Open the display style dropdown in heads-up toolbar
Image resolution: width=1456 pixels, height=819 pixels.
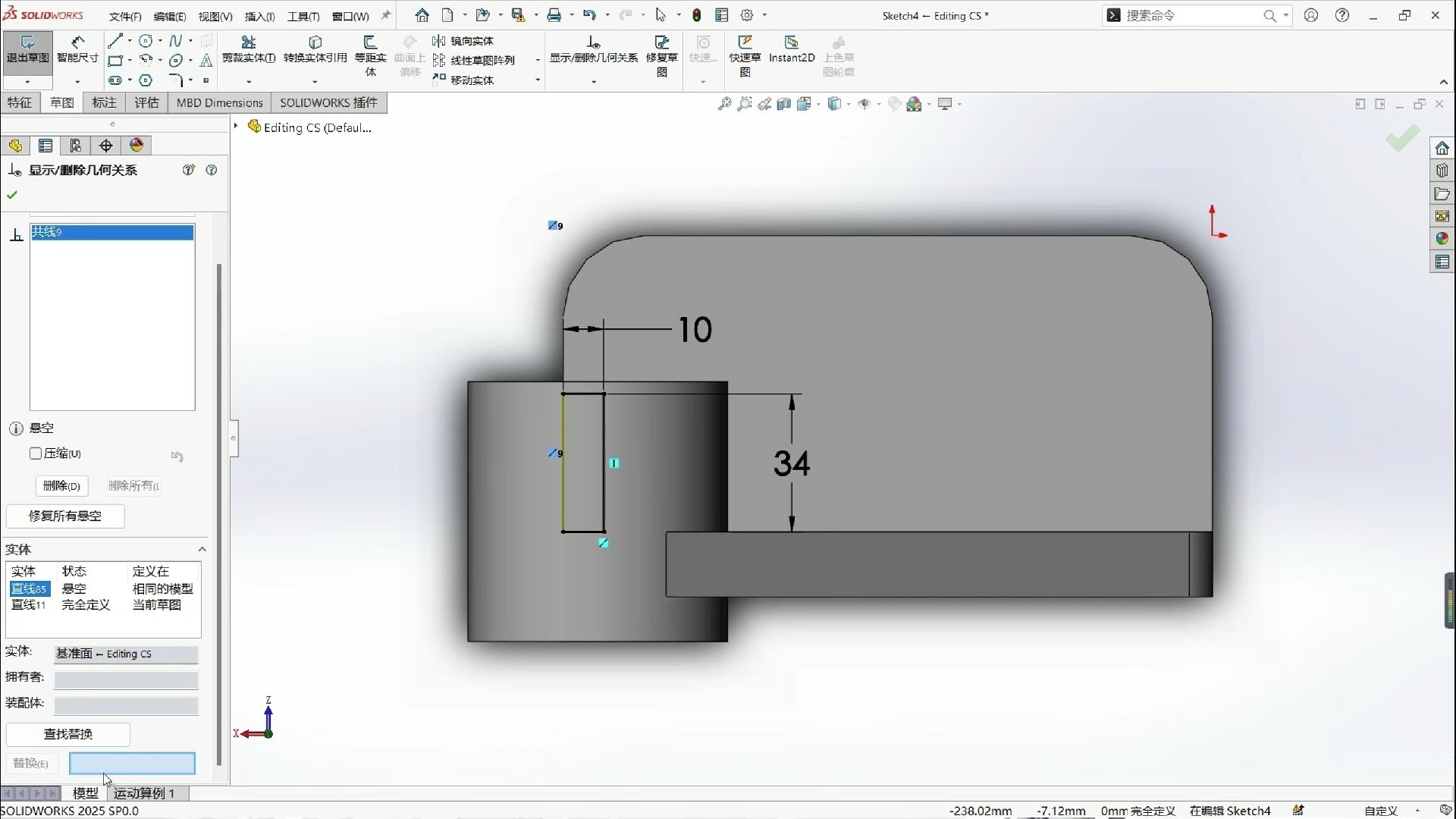click(x=847, y=104)
